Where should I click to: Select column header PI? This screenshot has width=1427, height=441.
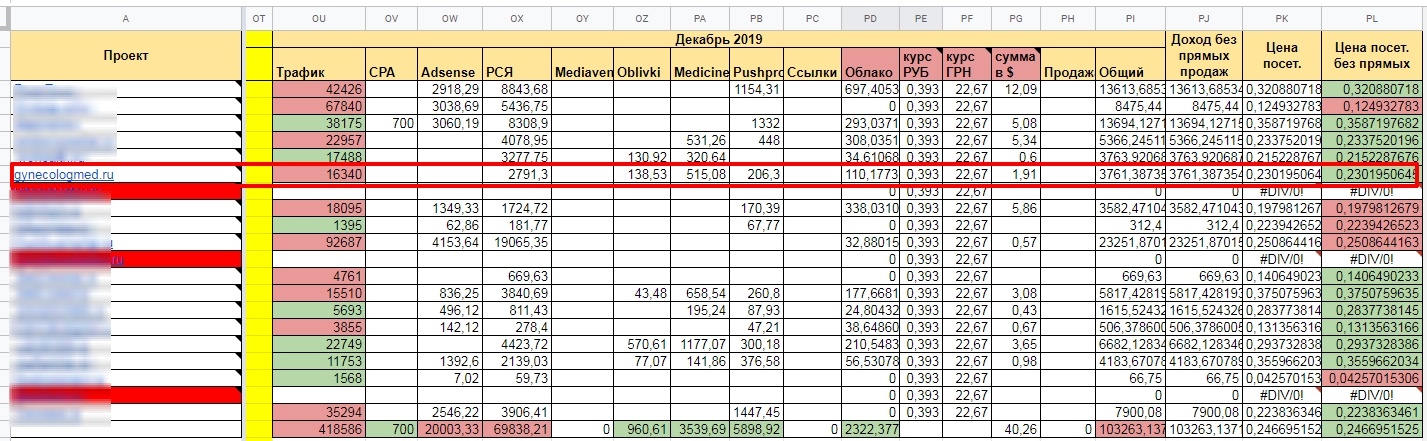pyautogui.click(x=1130, y=19)
